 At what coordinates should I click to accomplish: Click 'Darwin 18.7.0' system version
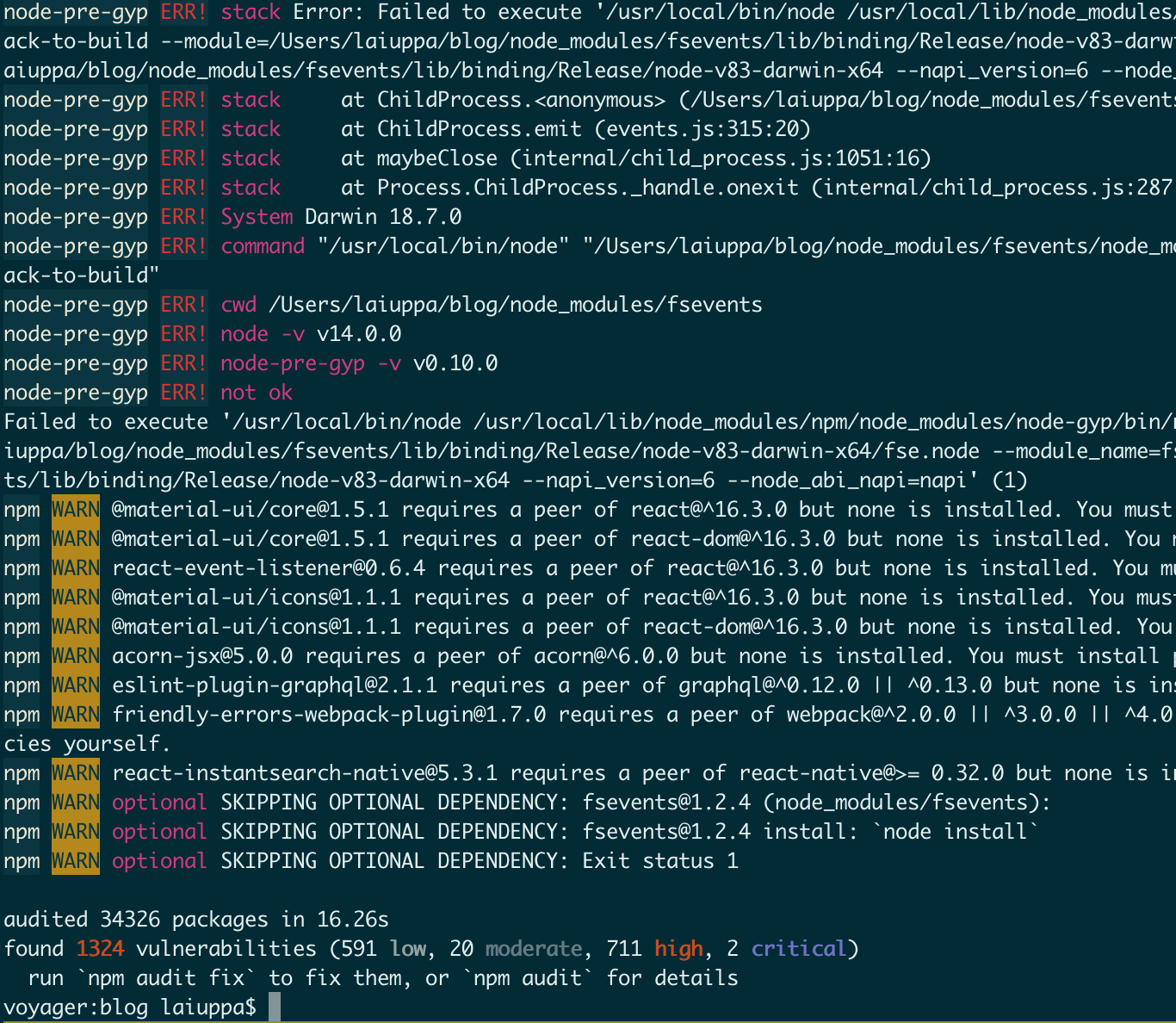(383, 216)
